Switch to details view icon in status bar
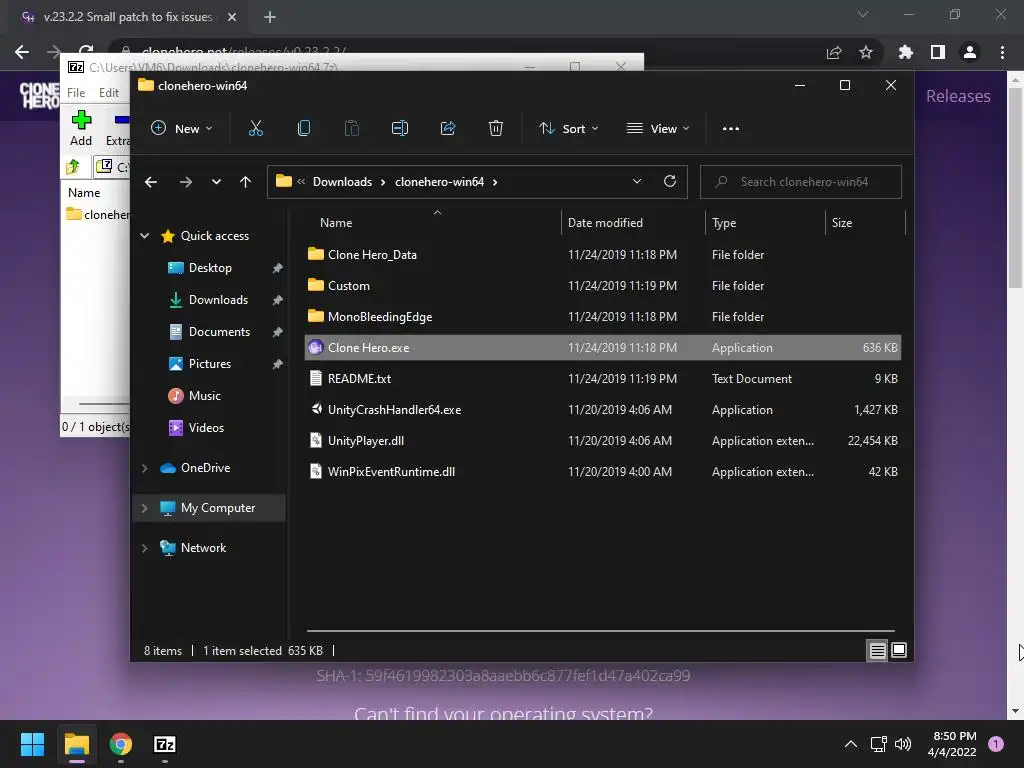 pyautogui.click(x=877, y=650)
